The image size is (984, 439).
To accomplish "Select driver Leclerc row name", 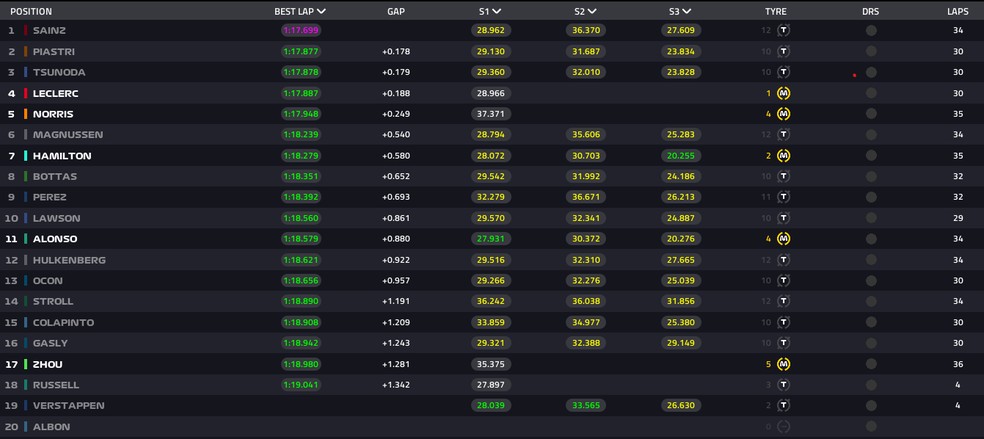I will [x=55, y=93].
